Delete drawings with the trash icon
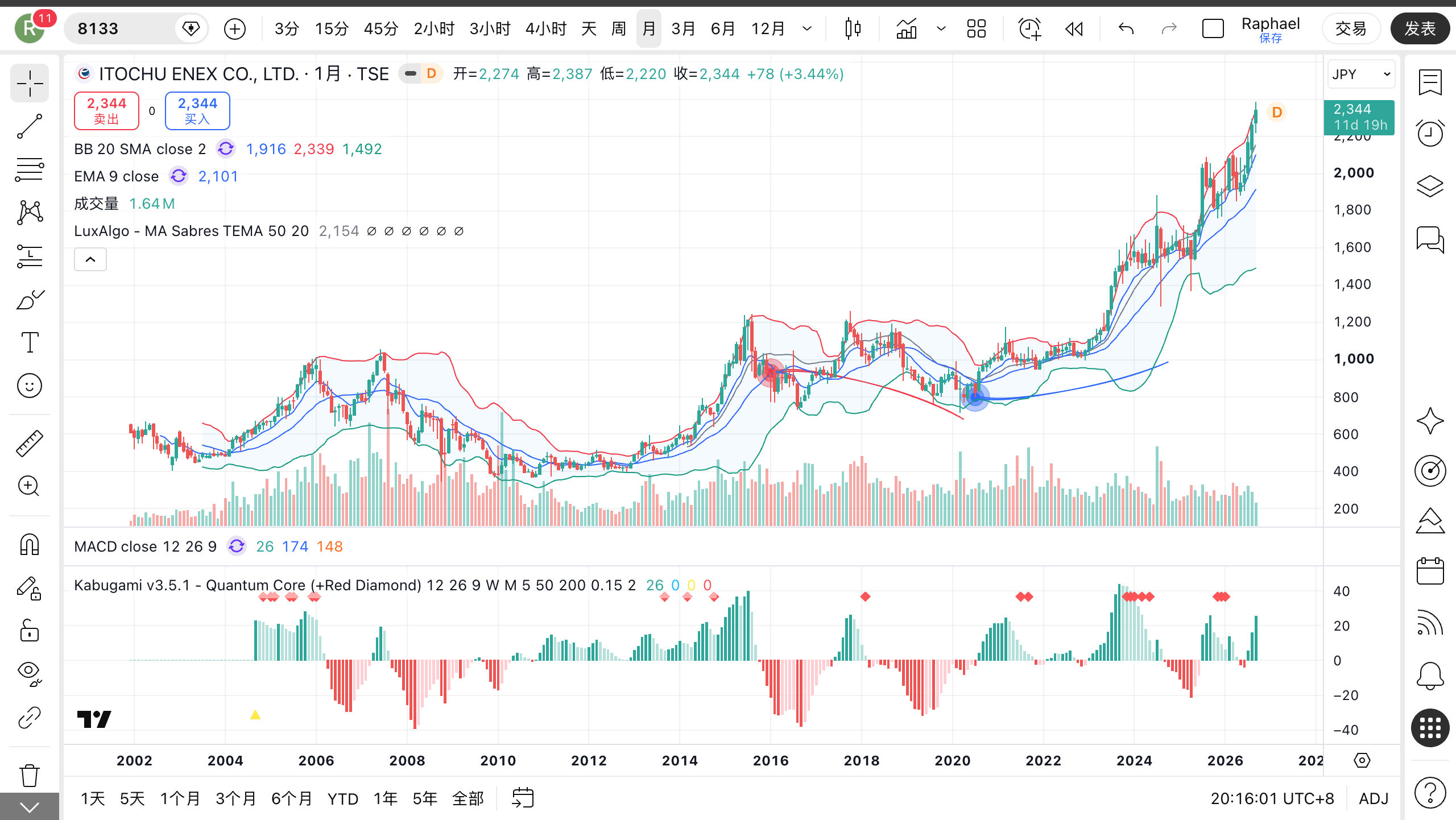 click(30, 775)
